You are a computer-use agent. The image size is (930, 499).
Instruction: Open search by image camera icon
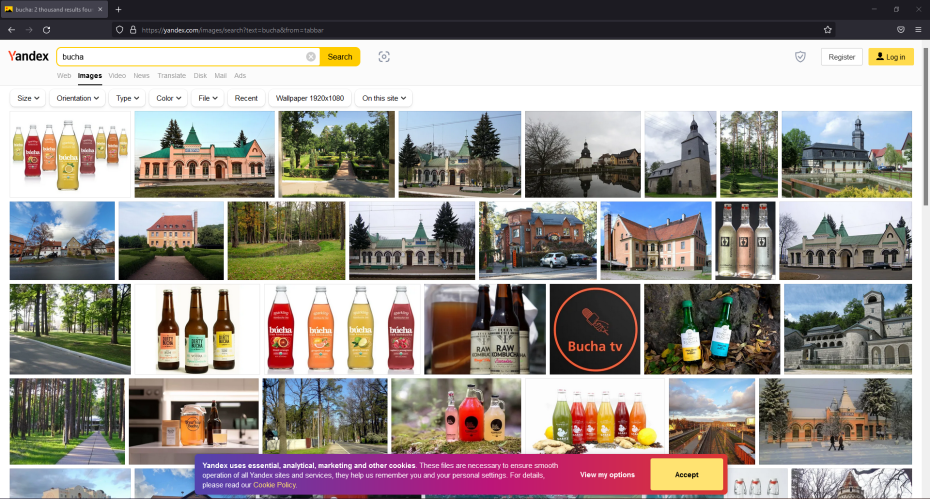[384, 57]
